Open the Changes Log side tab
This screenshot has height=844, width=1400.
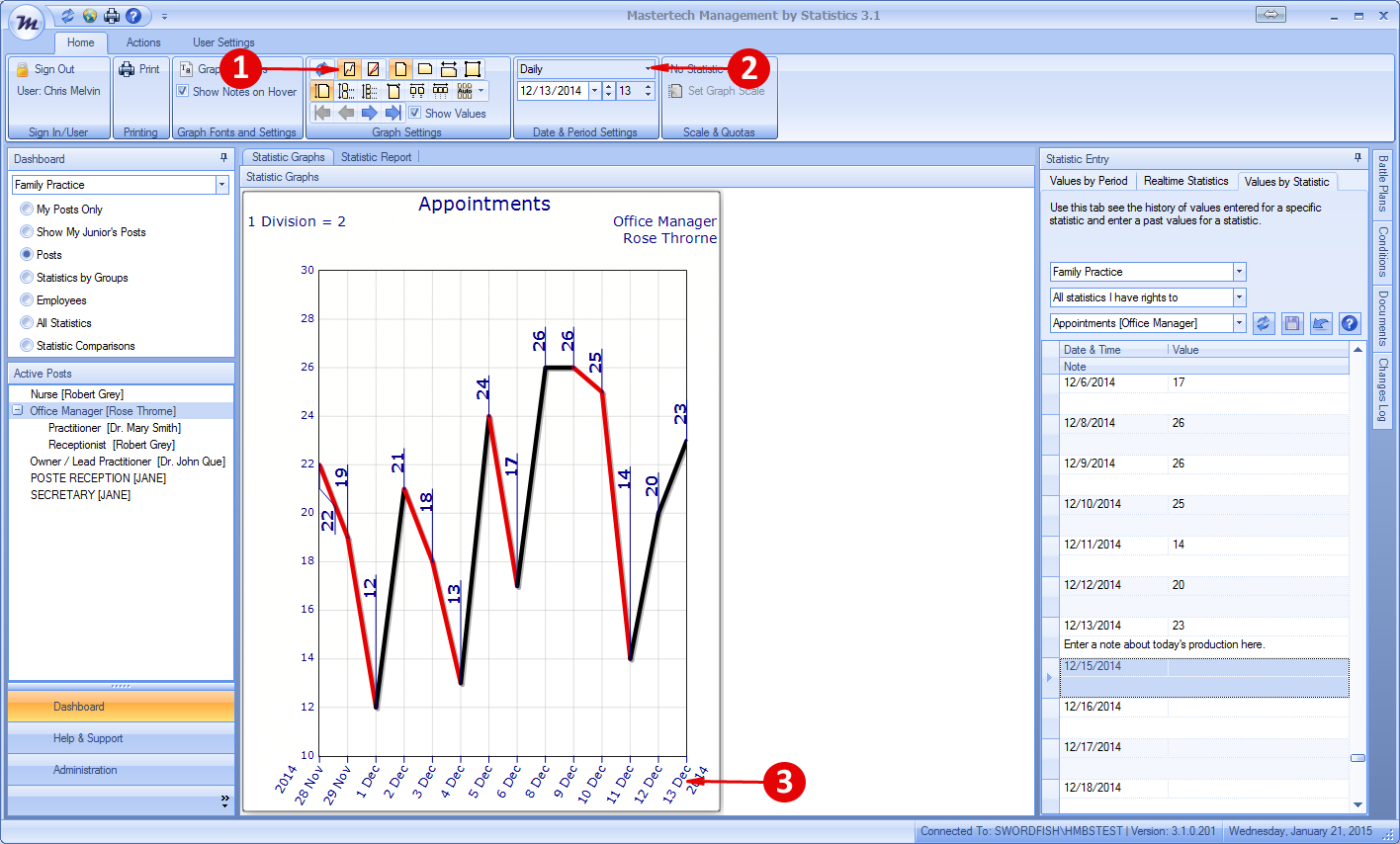(x=1382, y=389)
